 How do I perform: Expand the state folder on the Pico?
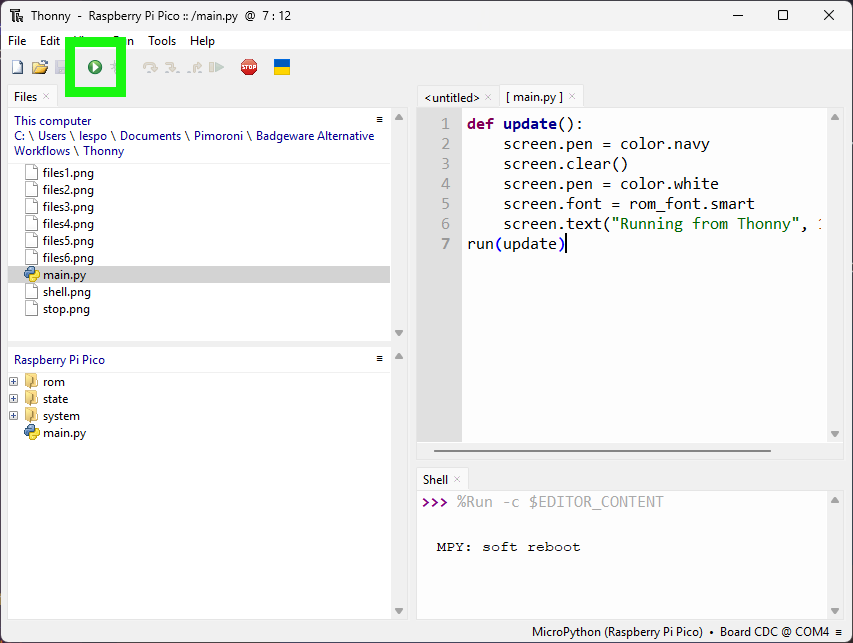pos(14,399)
